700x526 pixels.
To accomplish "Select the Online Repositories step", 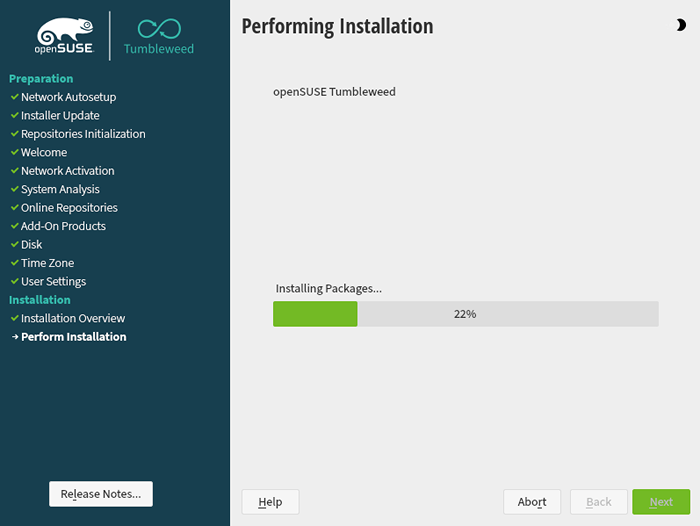I will [69, 208].
